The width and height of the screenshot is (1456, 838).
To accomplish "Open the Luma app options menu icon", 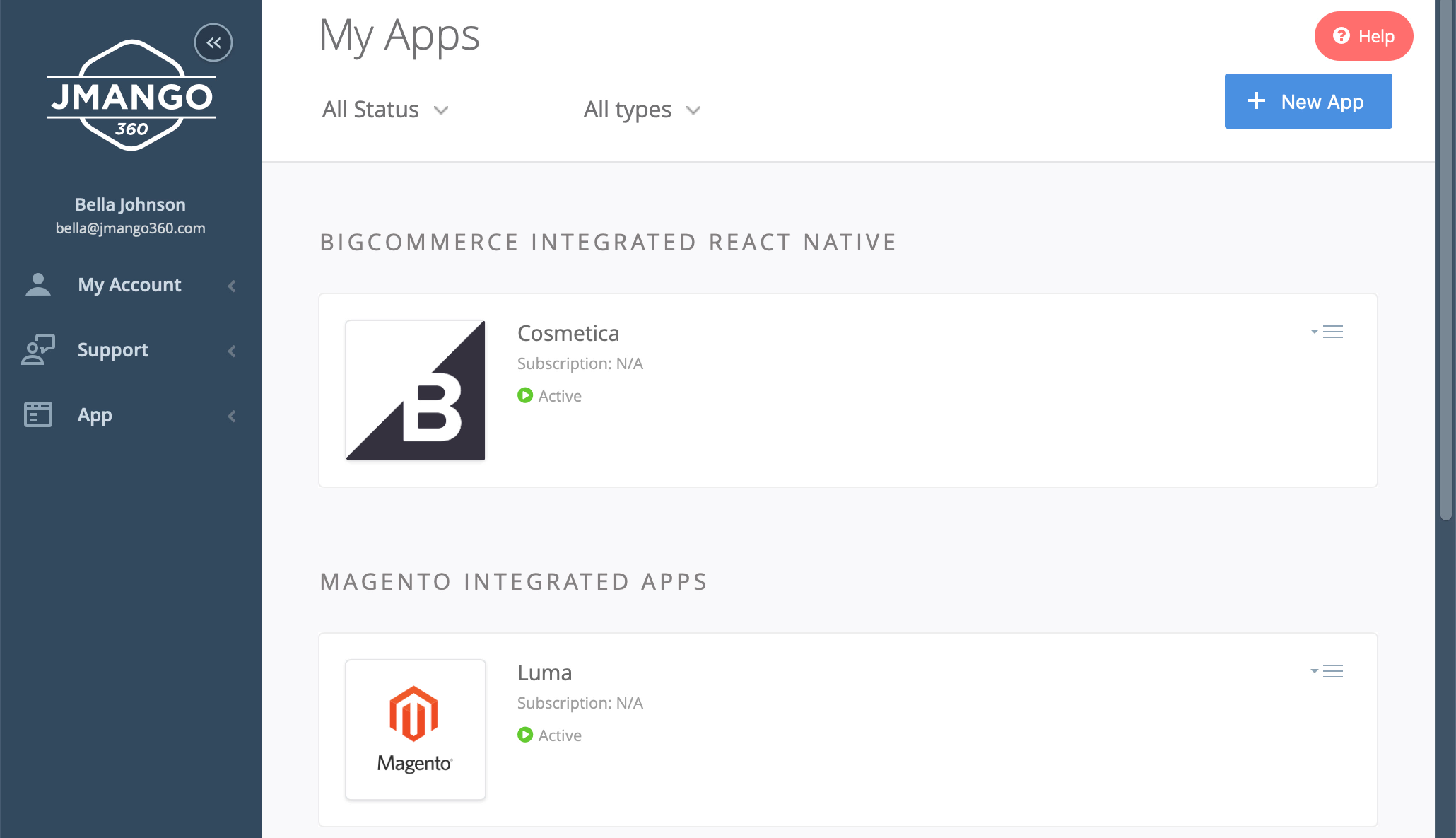I will (1327, 671).
